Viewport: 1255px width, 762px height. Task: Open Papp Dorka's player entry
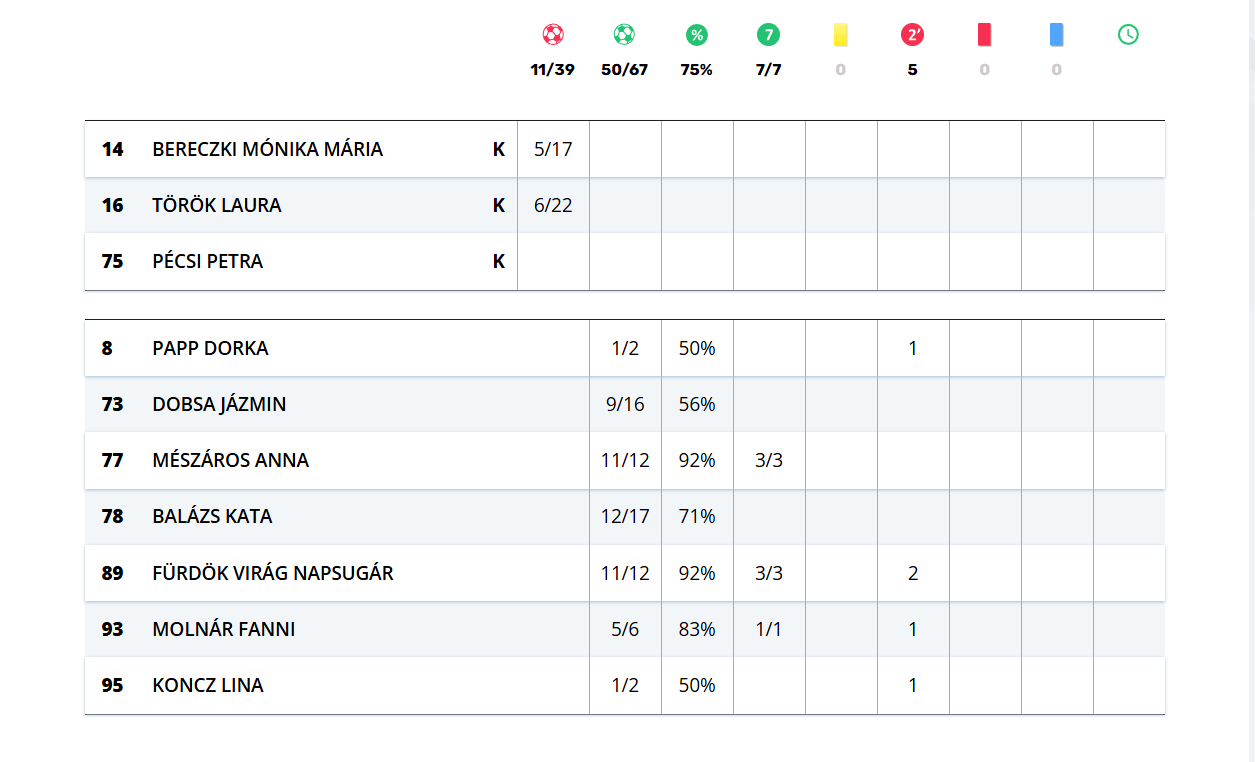pos(210,348)
